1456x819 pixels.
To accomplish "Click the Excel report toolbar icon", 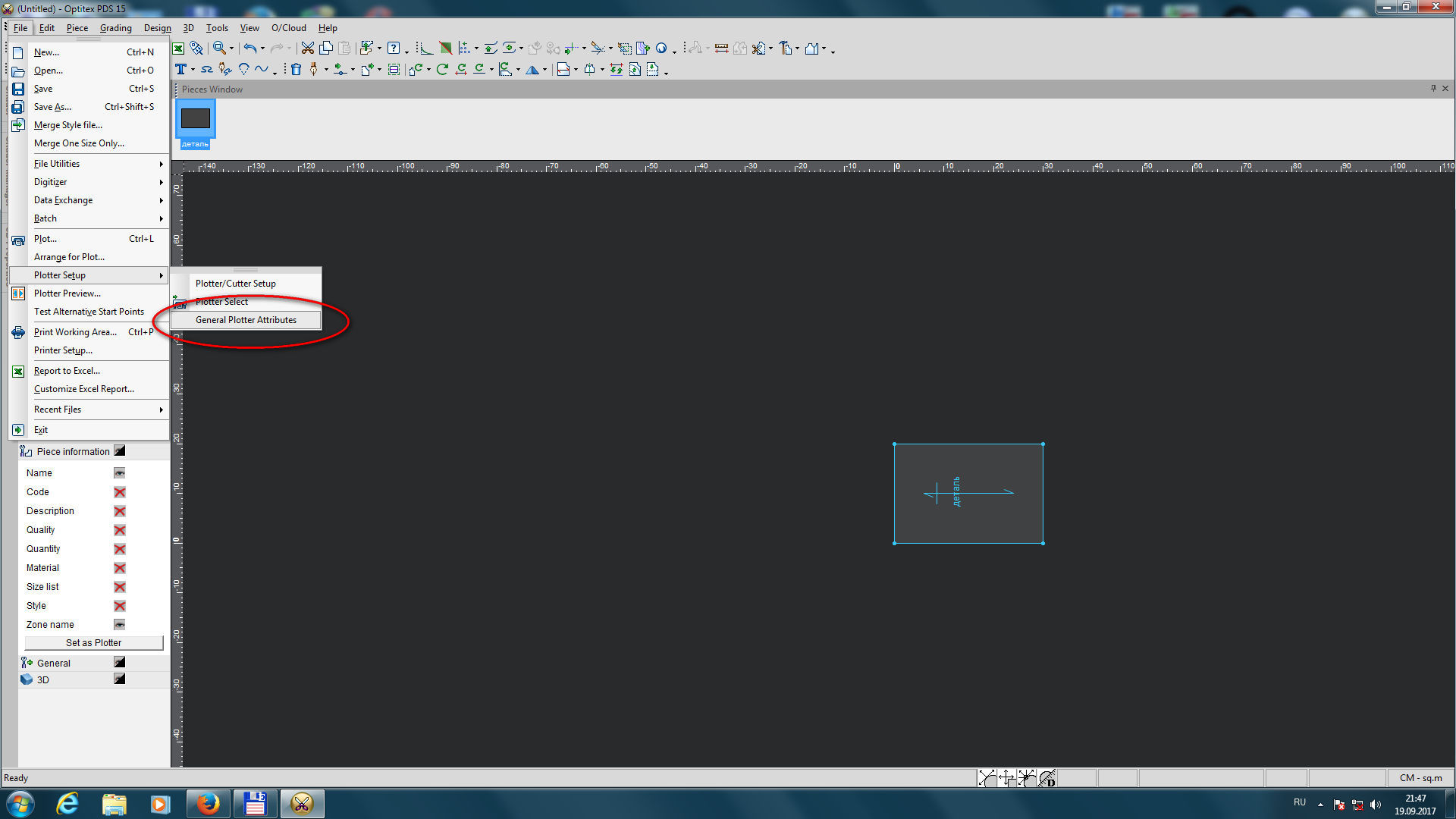I will pos(178,49).
